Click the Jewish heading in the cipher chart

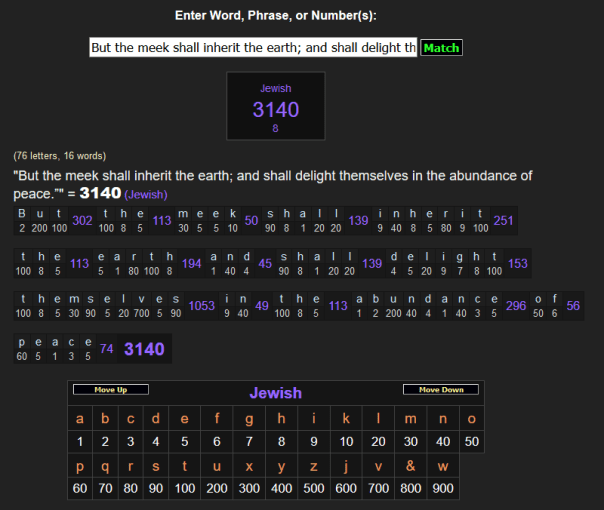click(x=275, y=393)
